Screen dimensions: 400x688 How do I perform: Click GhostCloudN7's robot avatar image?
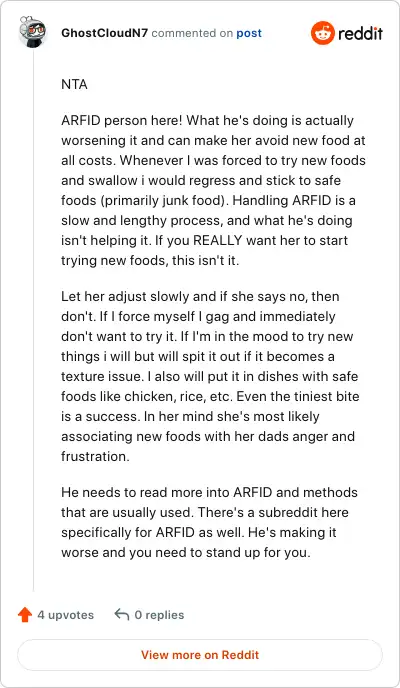33,32
